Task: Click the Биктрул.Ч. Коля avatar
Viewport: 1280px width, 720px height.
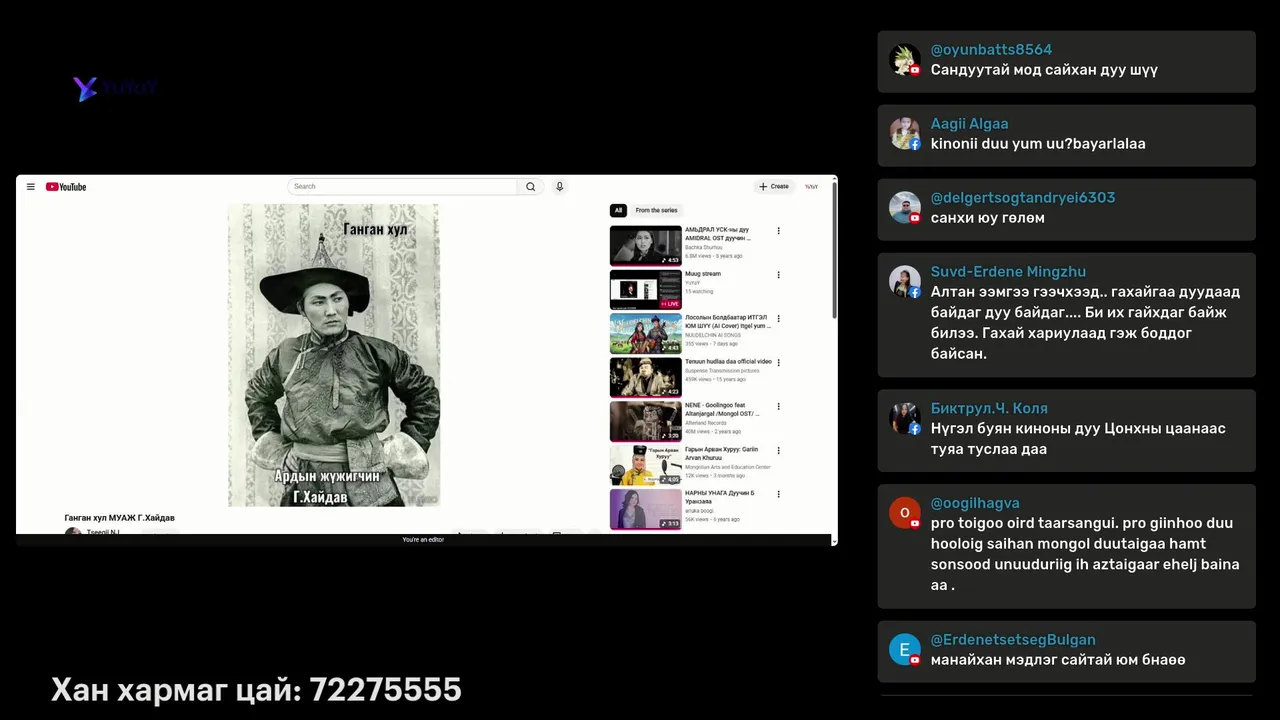Action: pyautogui.click(x=905, y=418)
